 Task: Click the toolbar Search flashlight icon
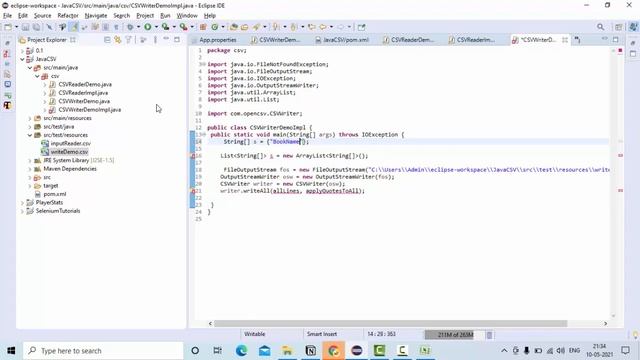[256, 27]
